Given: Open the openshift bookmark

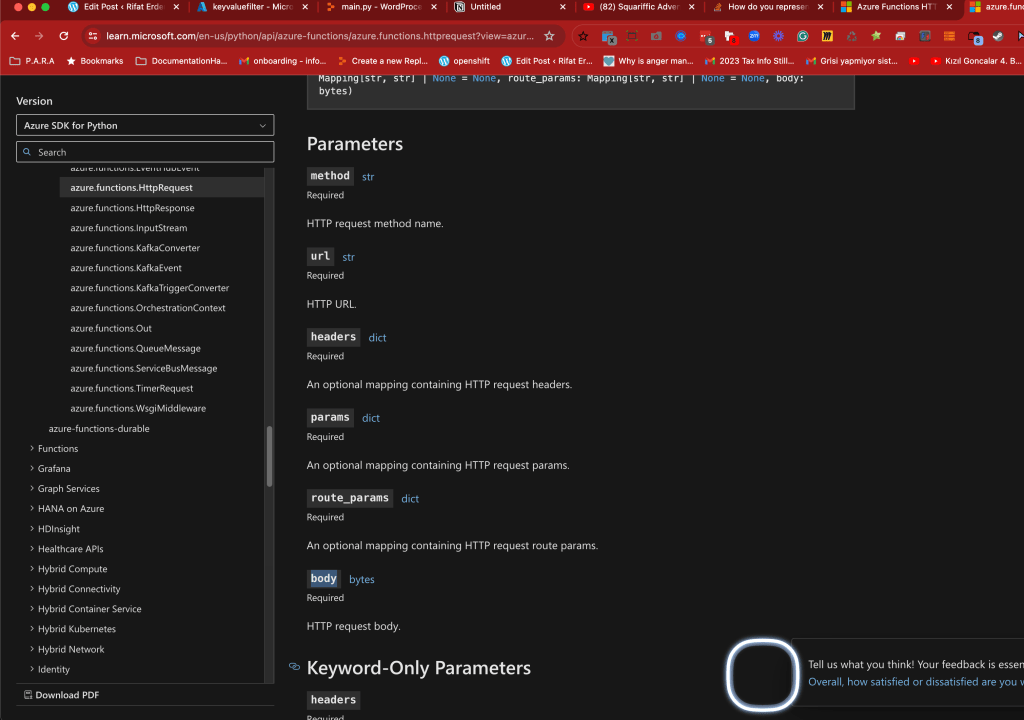Looking at the screenshot, I should coord(464,61).
